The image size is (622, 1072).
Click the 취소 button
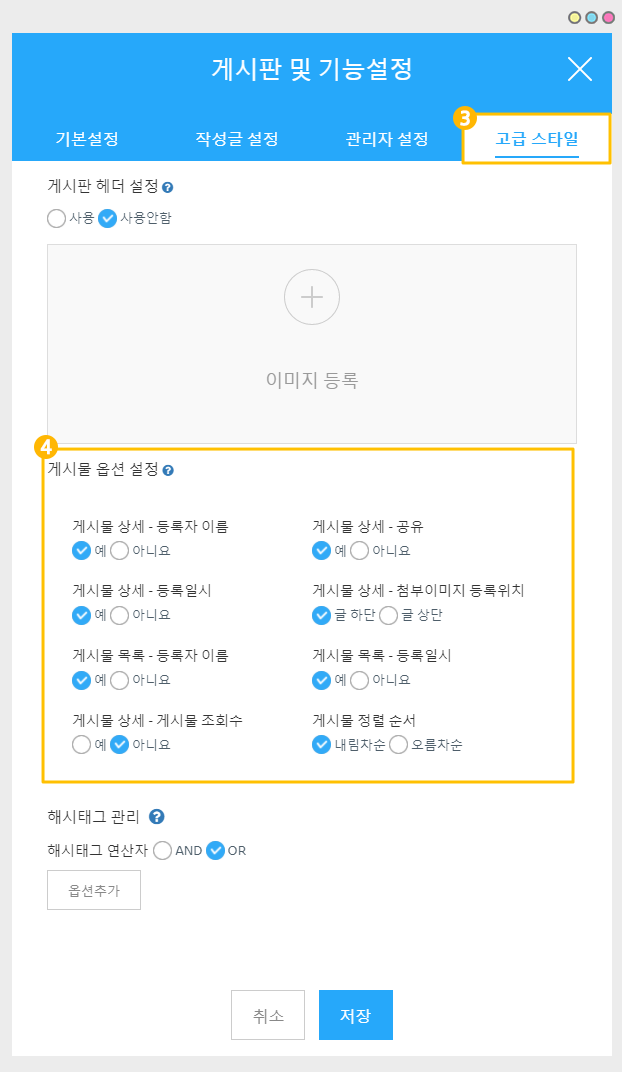pyautogui.click(x=268, y=1016)
